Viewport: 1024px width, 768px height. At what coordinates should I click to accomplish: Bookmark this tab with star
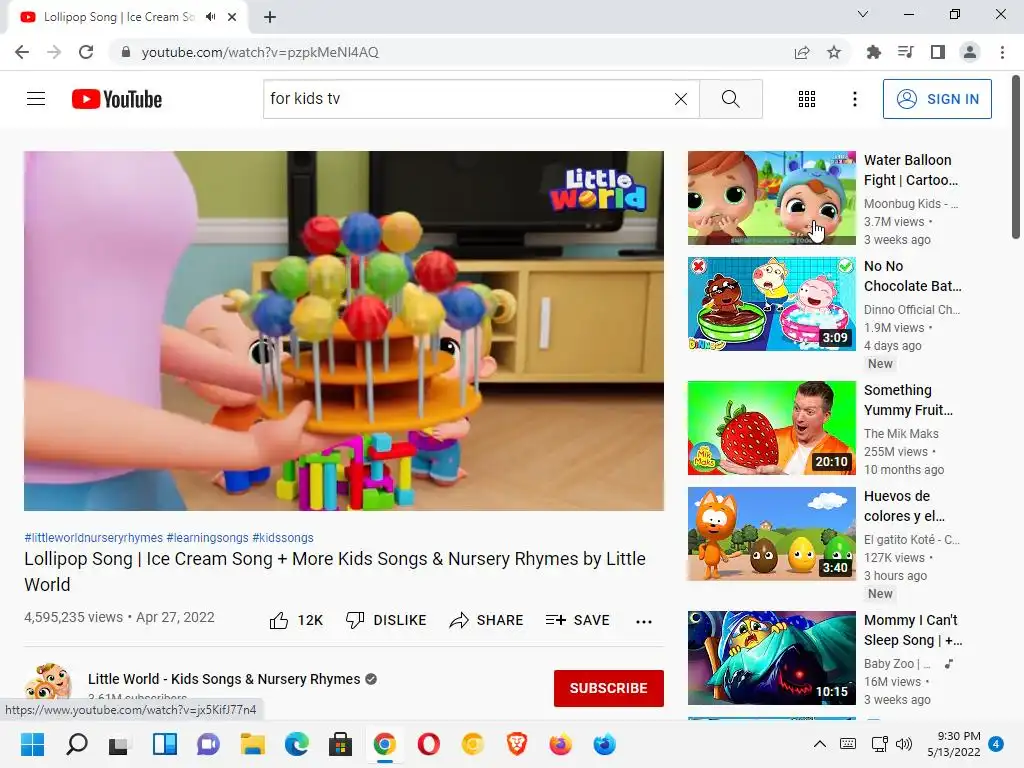pyautogui.click(x=834, y=52)
